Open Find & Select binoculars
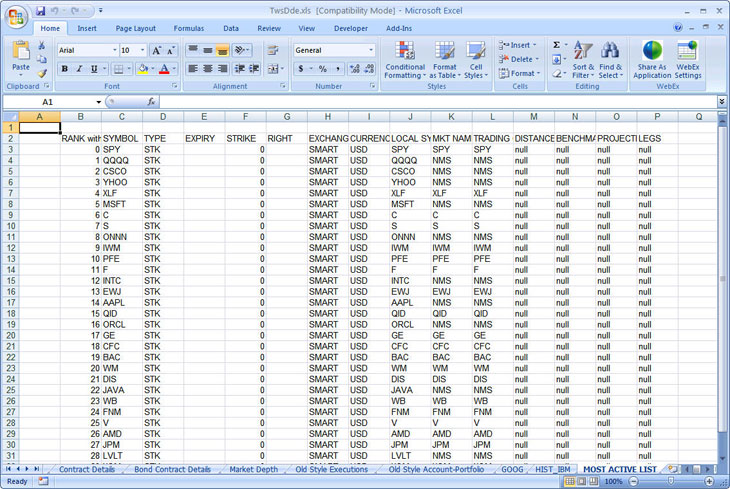 [x=610, y=60]
